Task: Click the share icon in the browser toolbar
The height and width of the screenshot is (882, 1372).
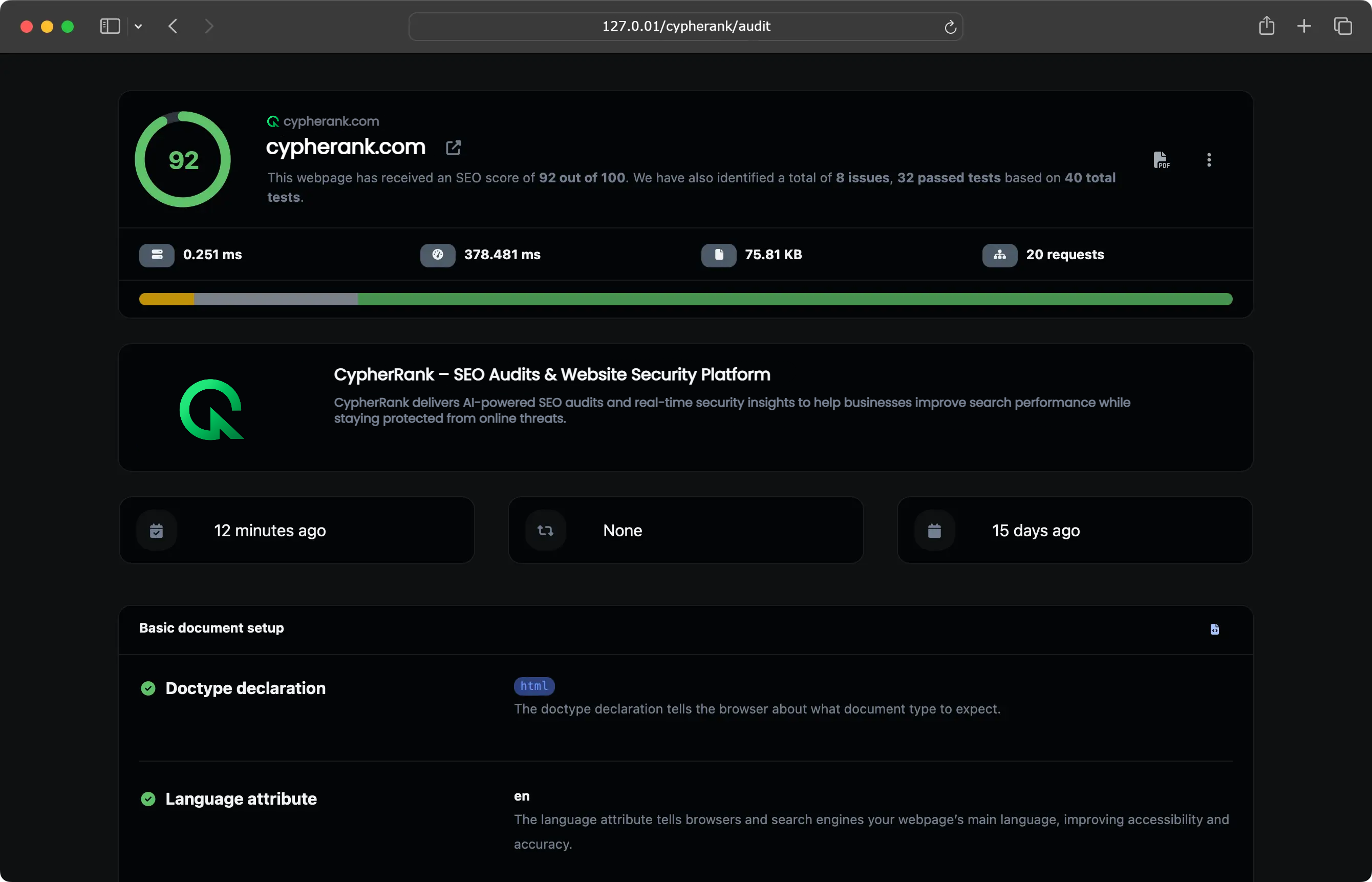Action: 1266,26
